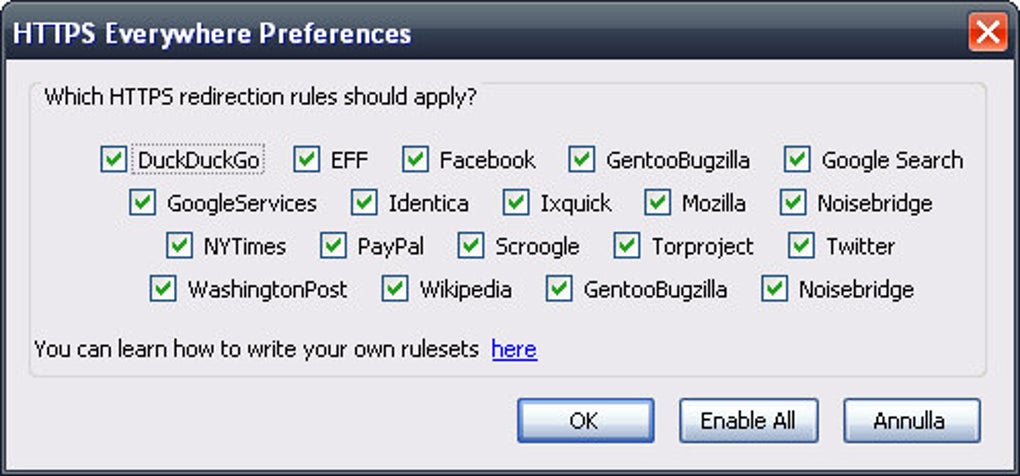Viewport: 1020px width, 476px height.
Task: Toggle the EFF redirection rule
Action: (306, 160)
